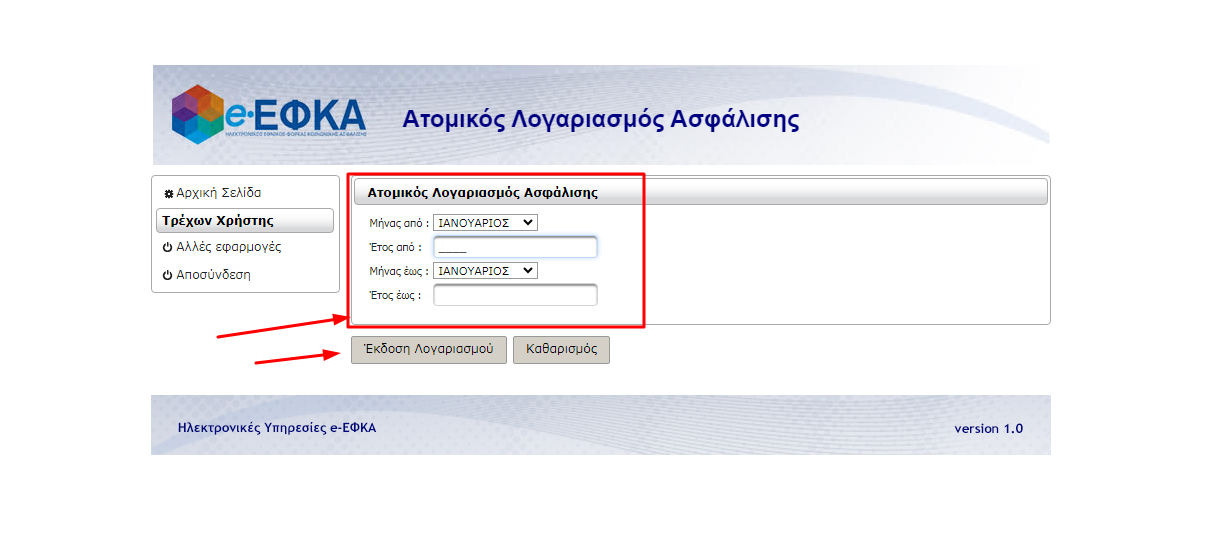Log out via the Αποσύνδεση link
This screenshot has width=1225, height=547.
213,275
